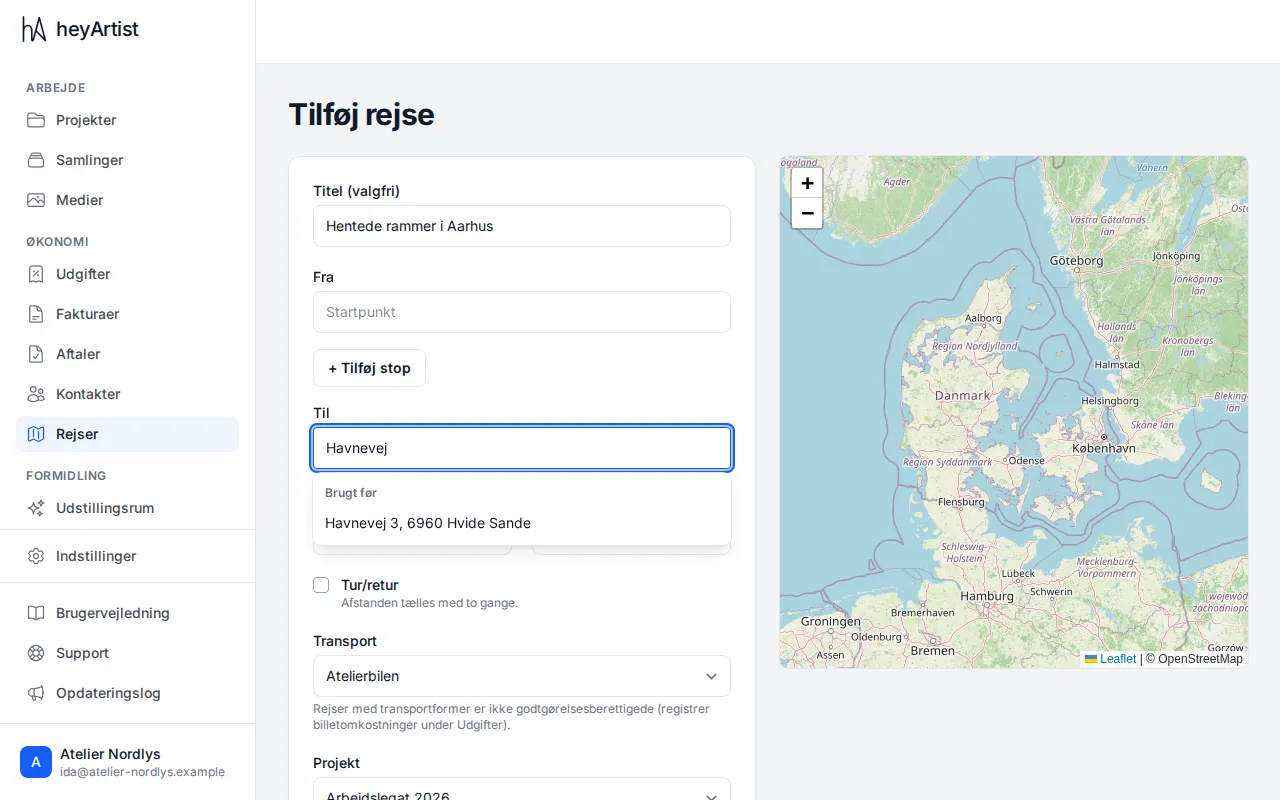Viewport: 1280px width, 800px height.
Task: Click the Rejser map icon
Action: click(x=36, y=434)
